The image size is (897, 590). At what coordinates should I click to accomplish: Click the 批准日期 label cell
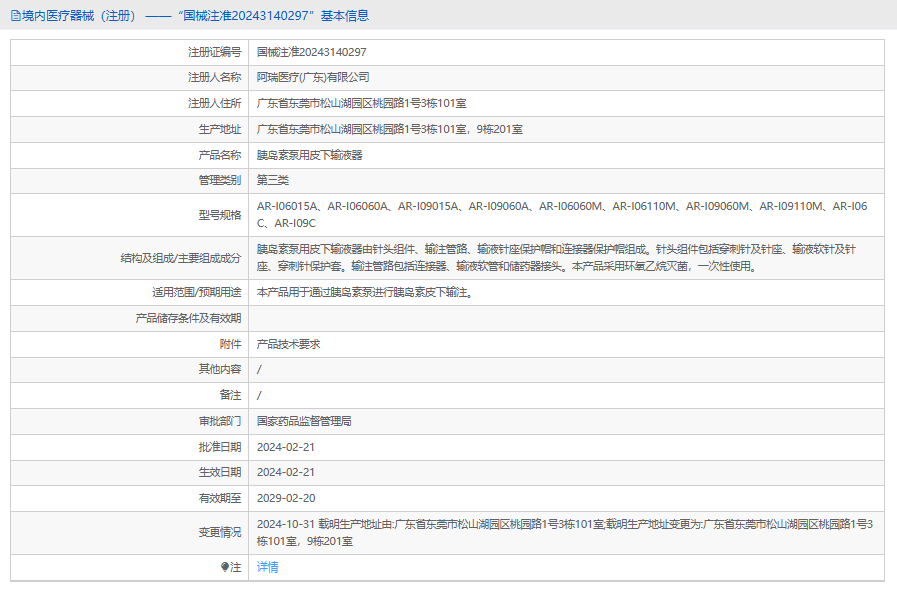[129, 447]
